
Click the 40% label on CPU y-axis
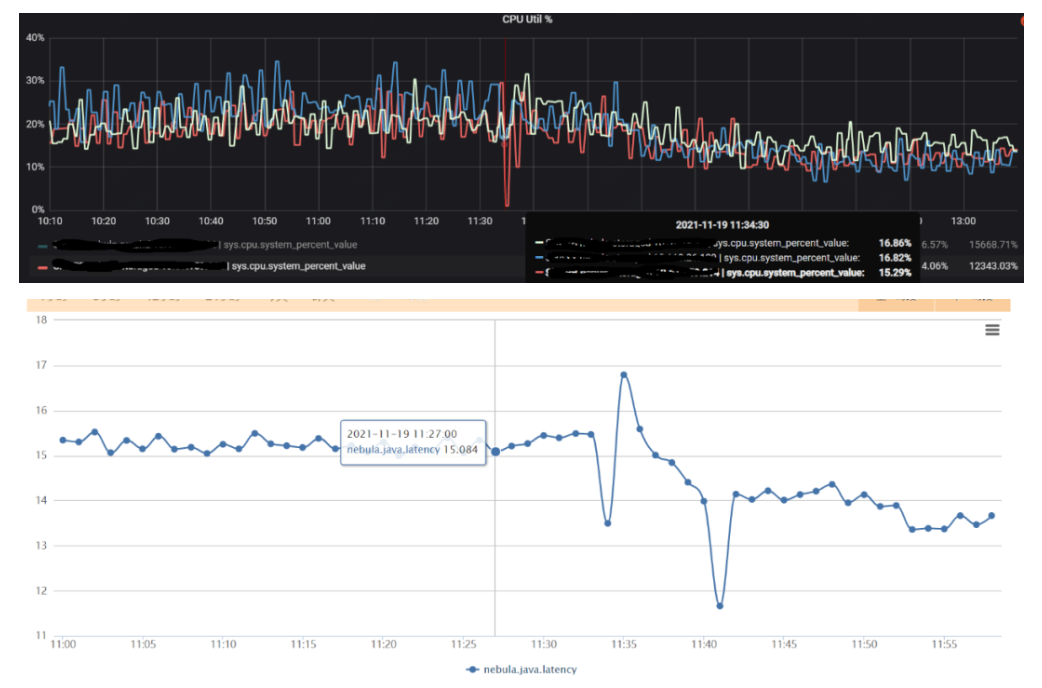(35, 38)
